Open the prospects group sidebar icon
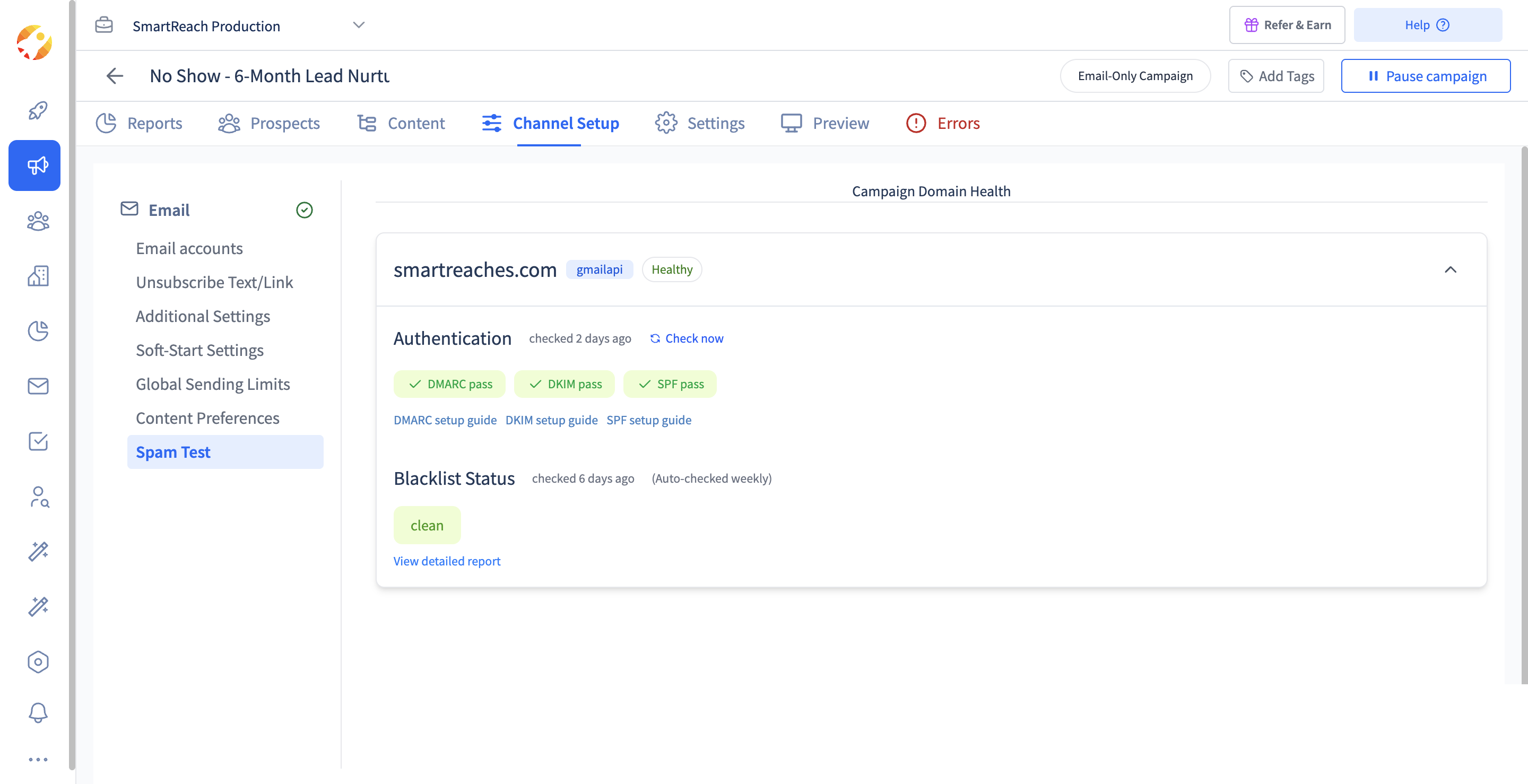This screenshot has height=784, width=1528. point(38,221)
